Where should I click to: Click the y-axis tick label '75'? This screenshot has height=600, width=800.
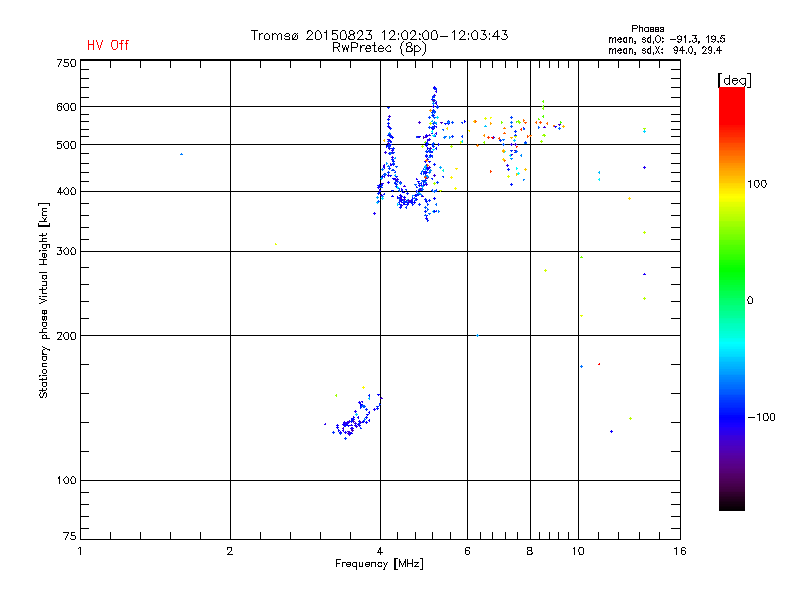click(70, 536)
